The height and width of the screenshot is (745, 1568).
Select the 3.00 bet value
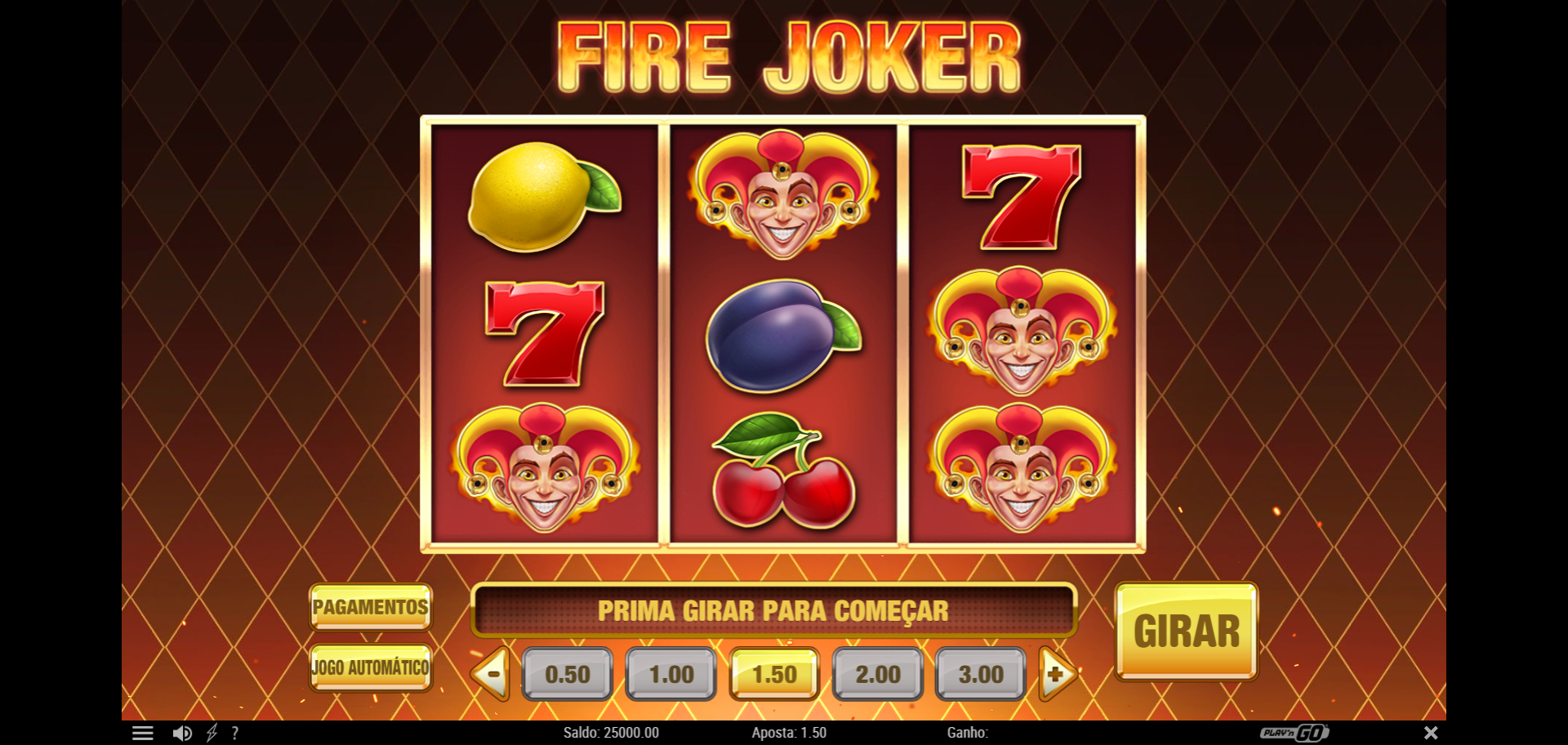(981, 674)
